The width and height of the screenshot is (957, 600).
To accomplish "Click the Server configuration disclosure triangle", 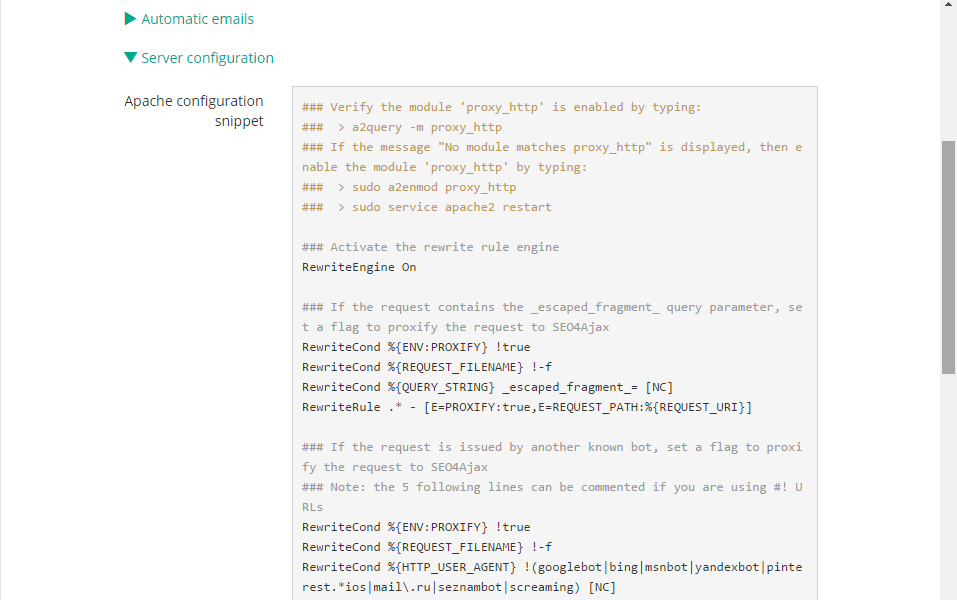I will [130, 57].
